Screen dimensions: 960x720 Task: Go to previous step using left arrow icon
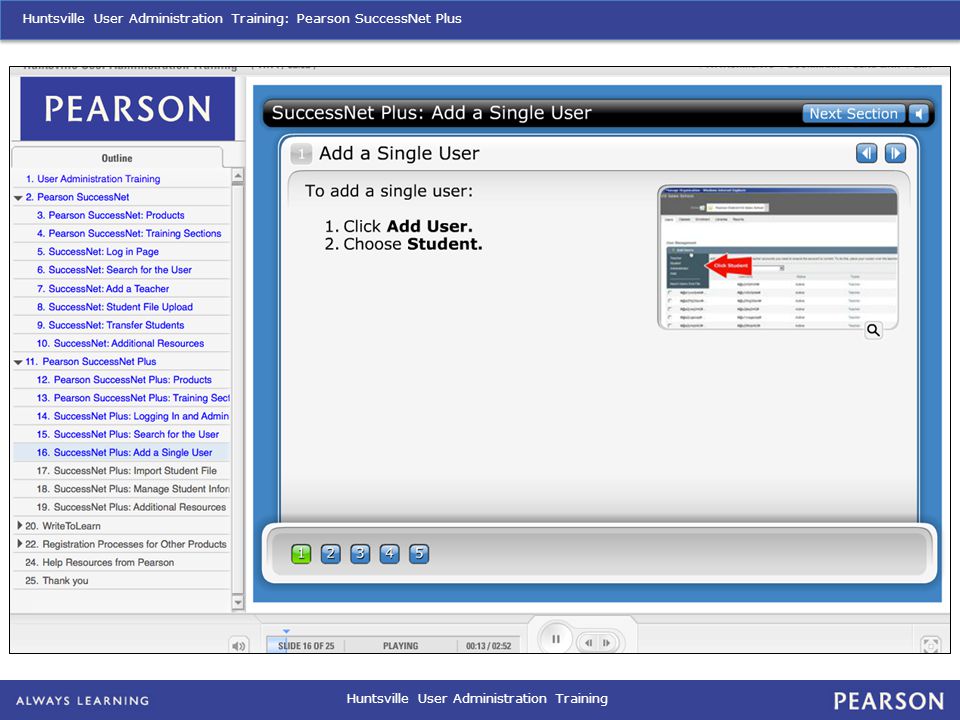(x=866, y=153)
